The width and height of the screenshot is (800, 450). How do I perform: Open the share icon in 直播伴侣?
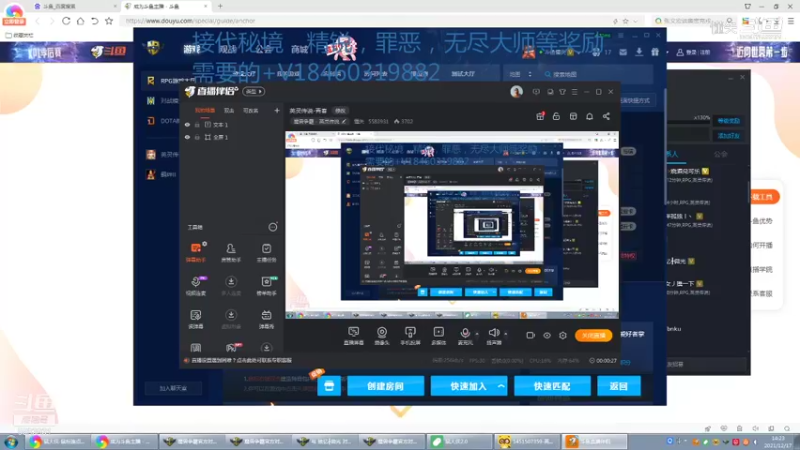[x=606, y=116]
